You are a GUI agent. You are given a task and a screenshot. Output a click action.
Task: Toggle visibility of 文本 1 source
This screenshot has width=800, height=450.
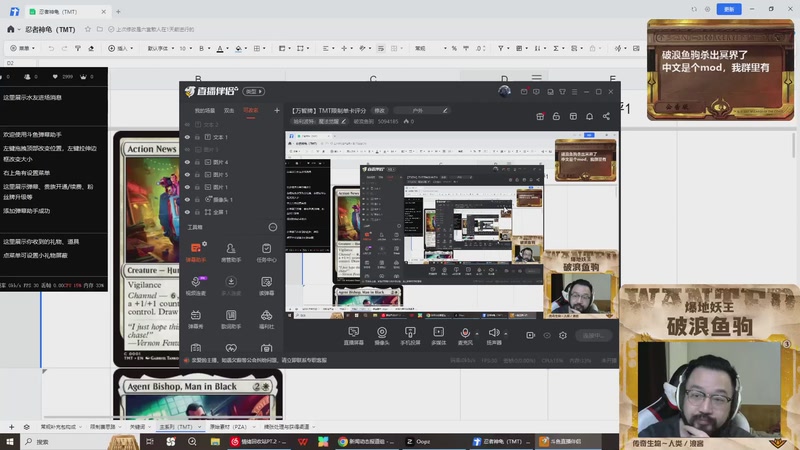[187, 137]
